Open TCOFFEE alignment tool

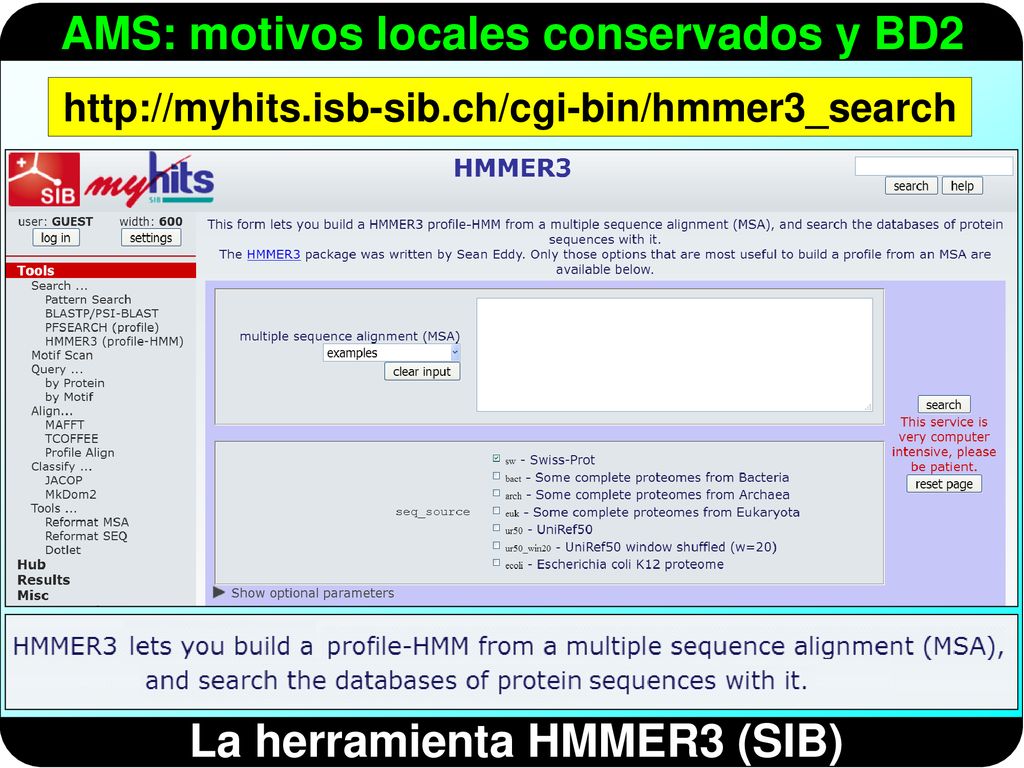71,438
